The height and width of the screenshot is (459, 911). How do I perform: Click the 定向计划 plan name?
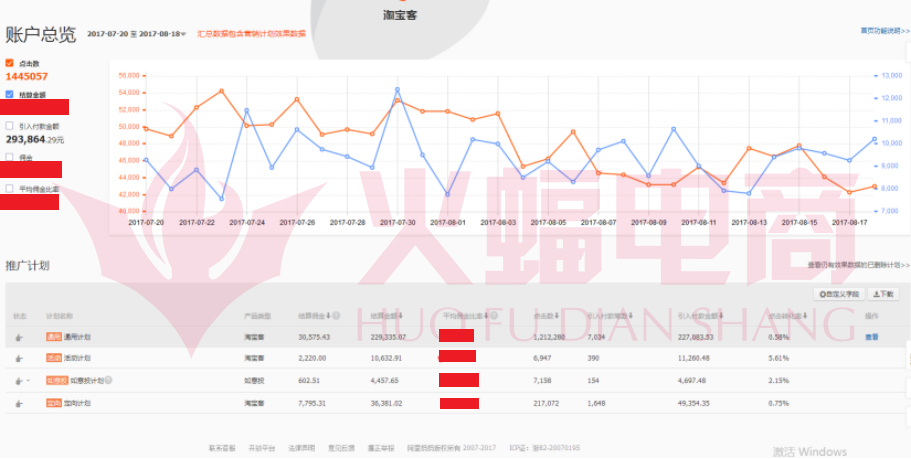coord(77,403)
